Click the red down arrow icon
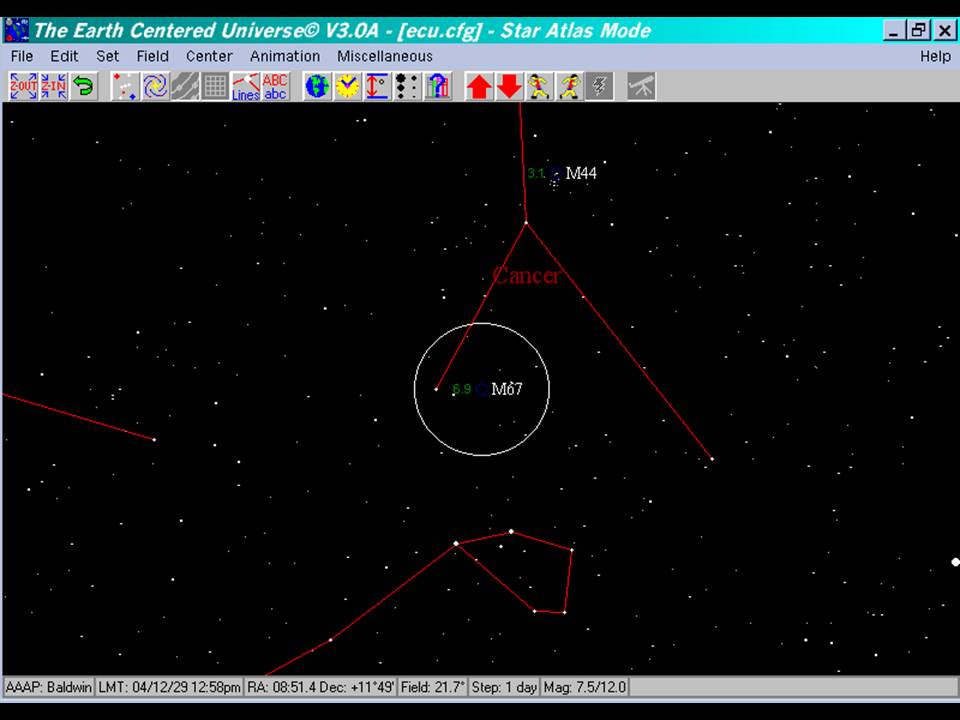Viewport: 960px width, 720px height. (x=509, y=86)
